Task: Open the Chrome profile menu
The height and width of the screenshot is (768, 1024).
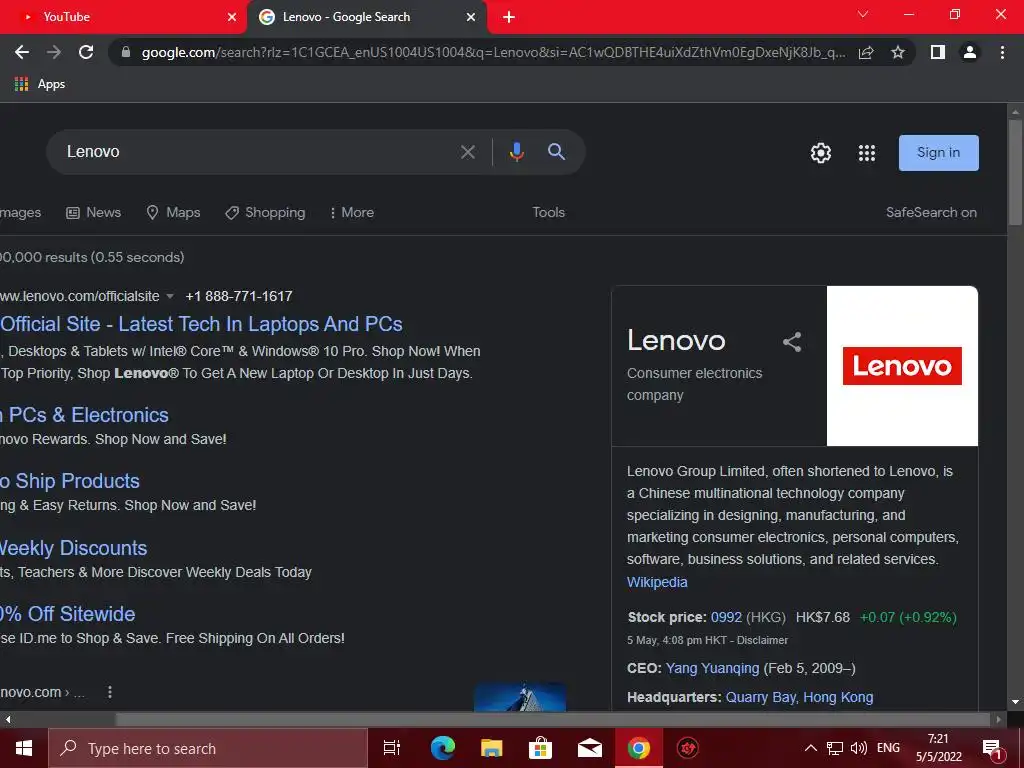Action: tap(970, 52)
